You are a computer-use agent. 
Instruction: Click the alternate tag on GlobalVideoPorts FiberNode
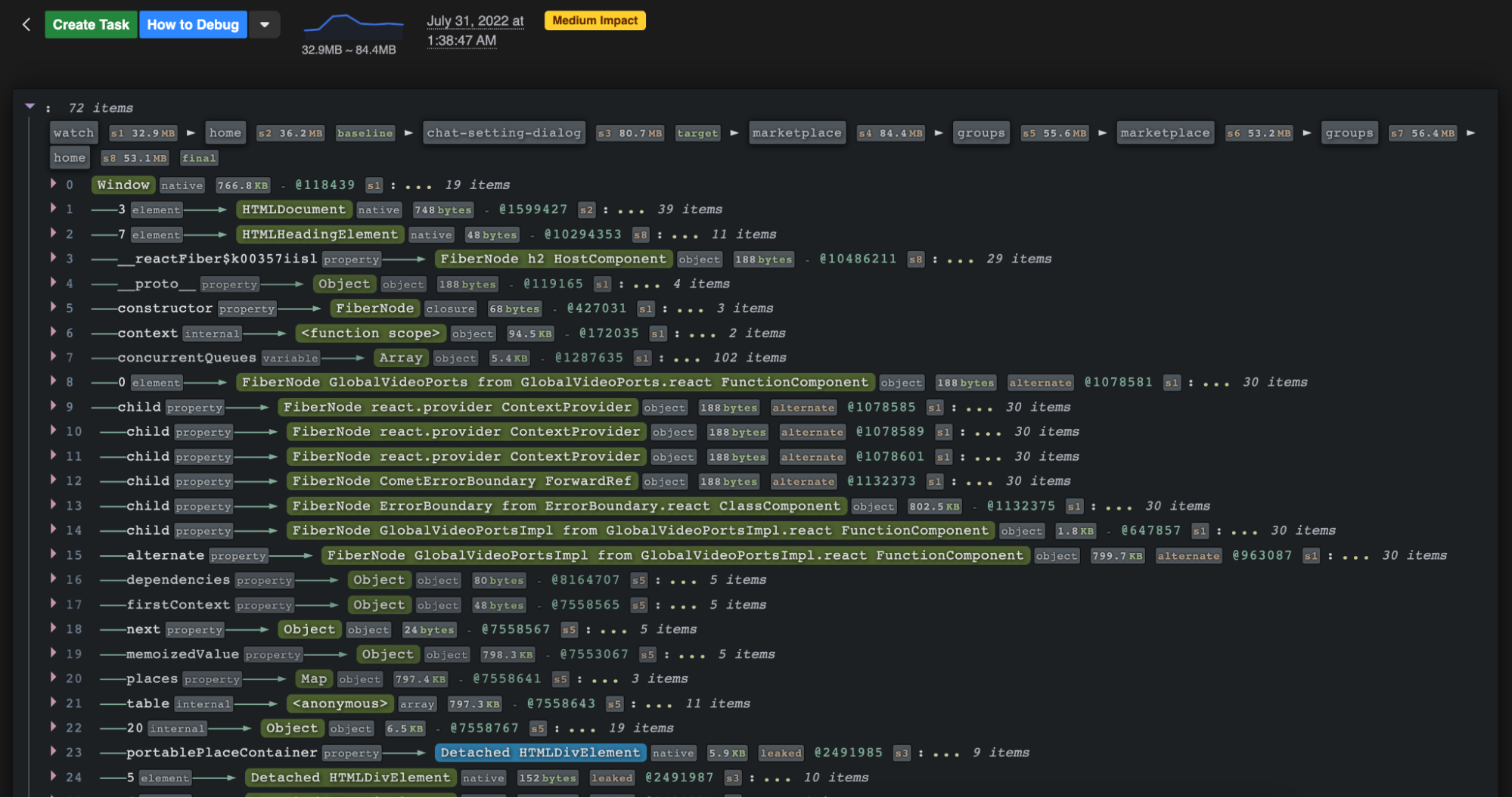click(1040, 383)
